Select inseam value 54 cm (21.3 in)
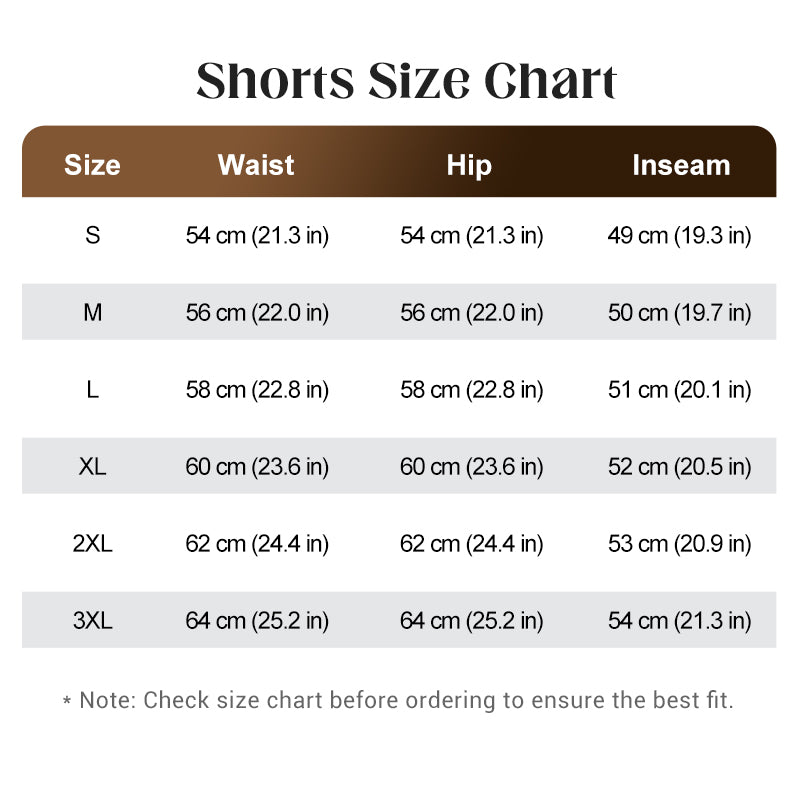Screen dimensions: 800x800 (x=680, y=621)
